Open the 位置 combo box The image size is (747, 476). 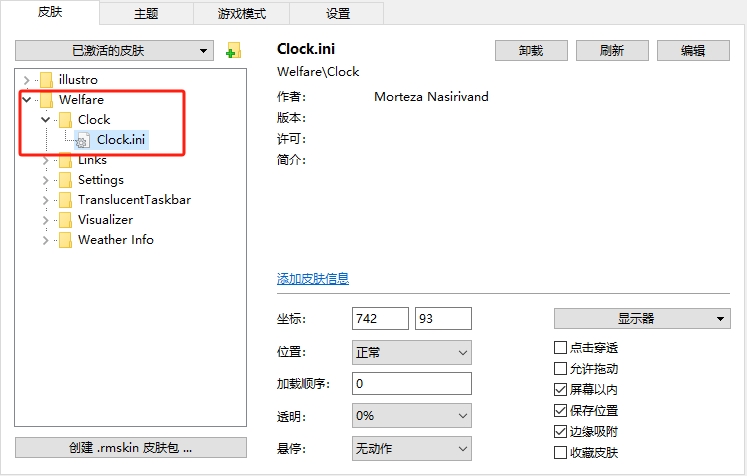tap(411, 352)
